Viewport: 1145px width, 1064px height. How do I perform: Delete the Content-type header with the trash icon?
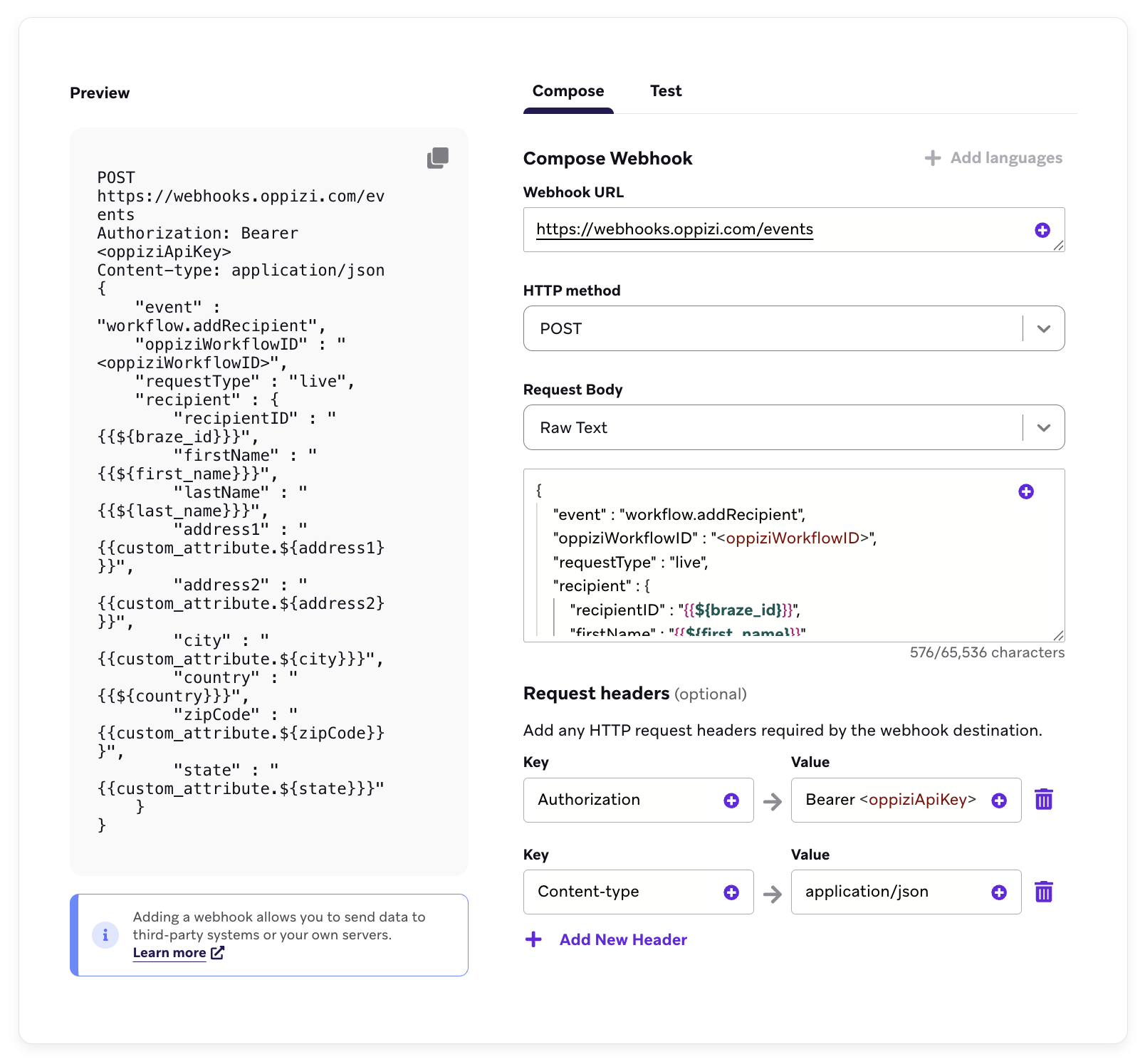click(1044, 891)
